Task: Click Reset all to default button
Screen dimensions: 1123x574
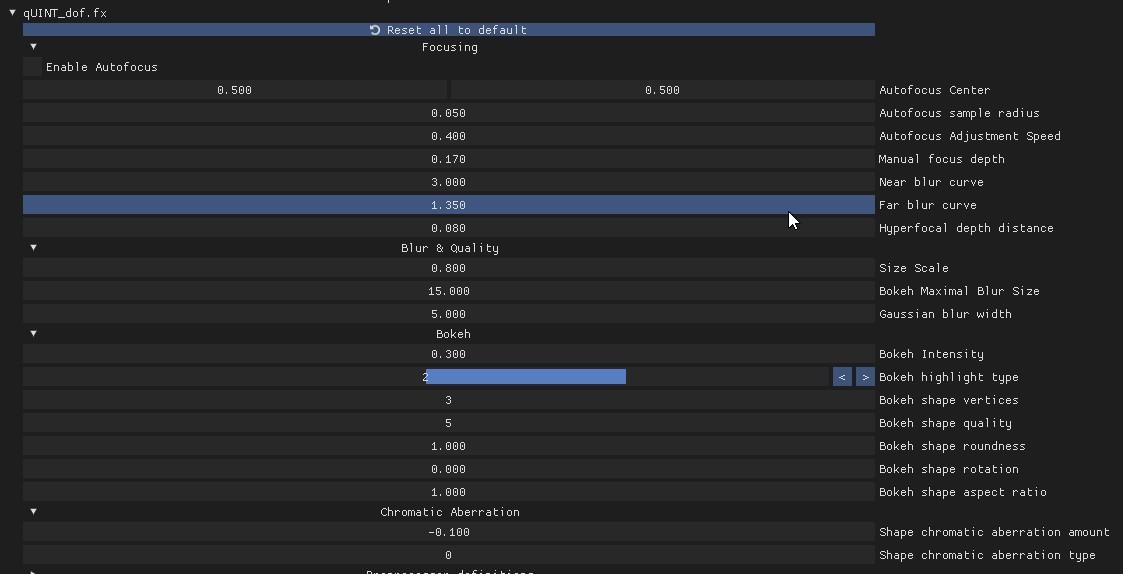Action: [x=448, y=30]
